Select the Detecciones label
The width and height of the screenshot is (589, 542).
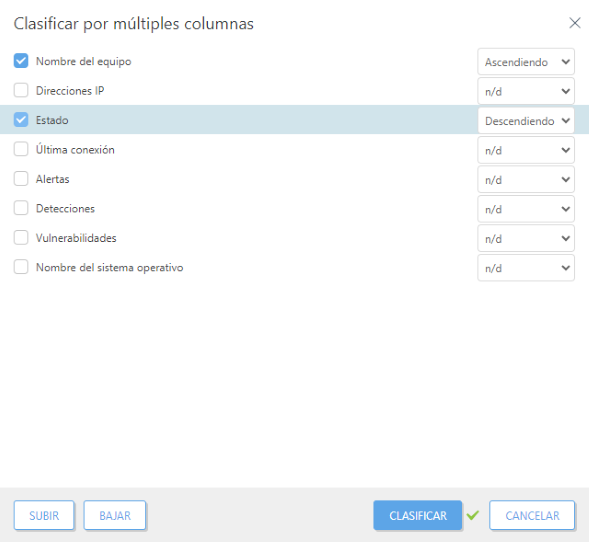tap(65, 208)
